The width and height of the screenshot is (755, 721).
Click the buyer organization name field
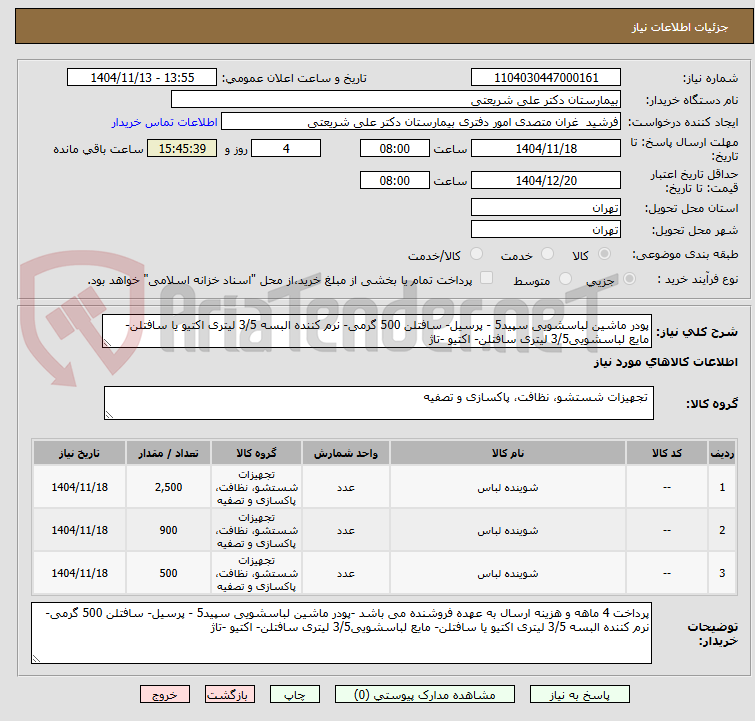[396, 100]
